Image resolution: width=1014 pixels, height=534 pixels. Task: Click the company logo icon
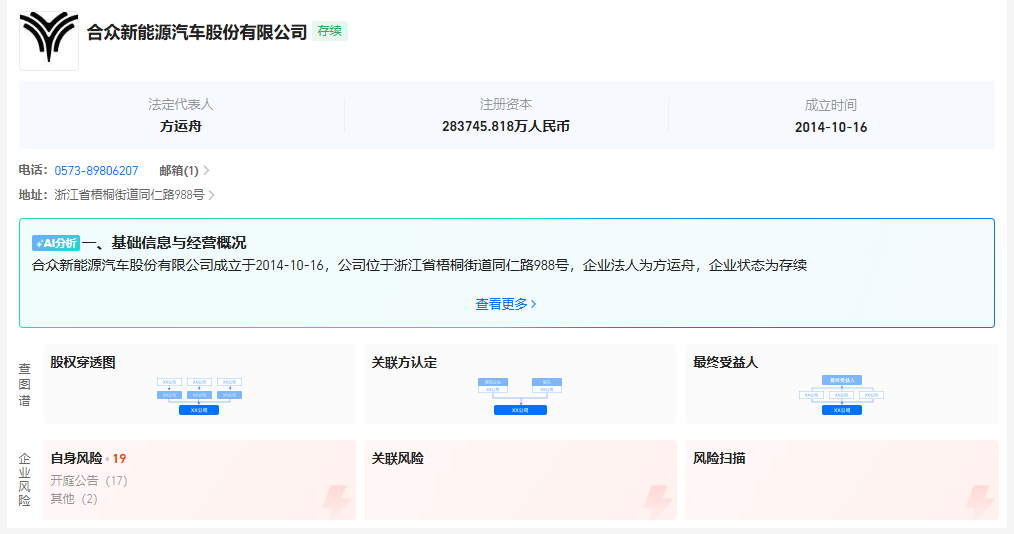[x=48, y=40]
